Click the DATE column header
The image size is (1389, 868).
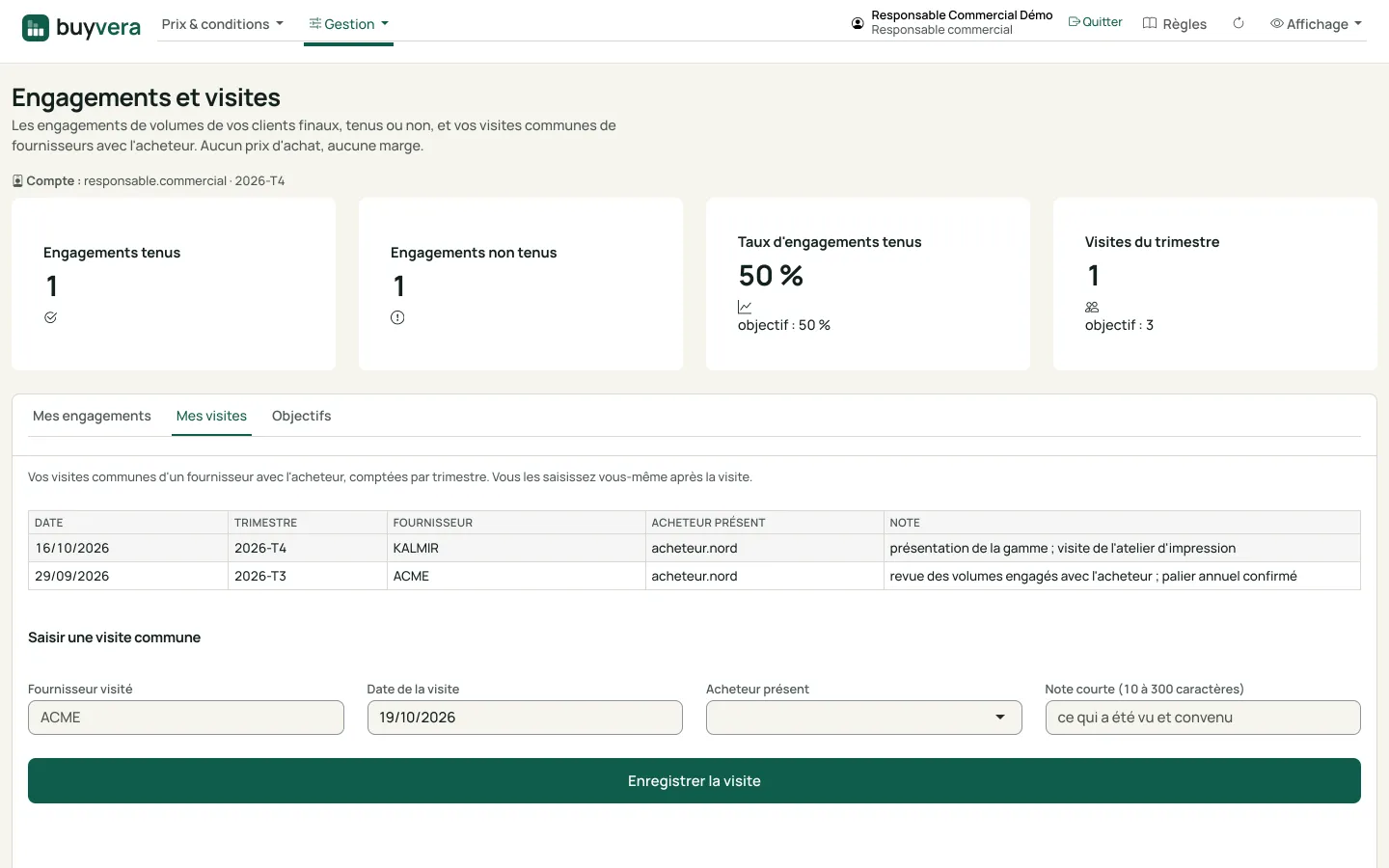[x=128, y=523]
